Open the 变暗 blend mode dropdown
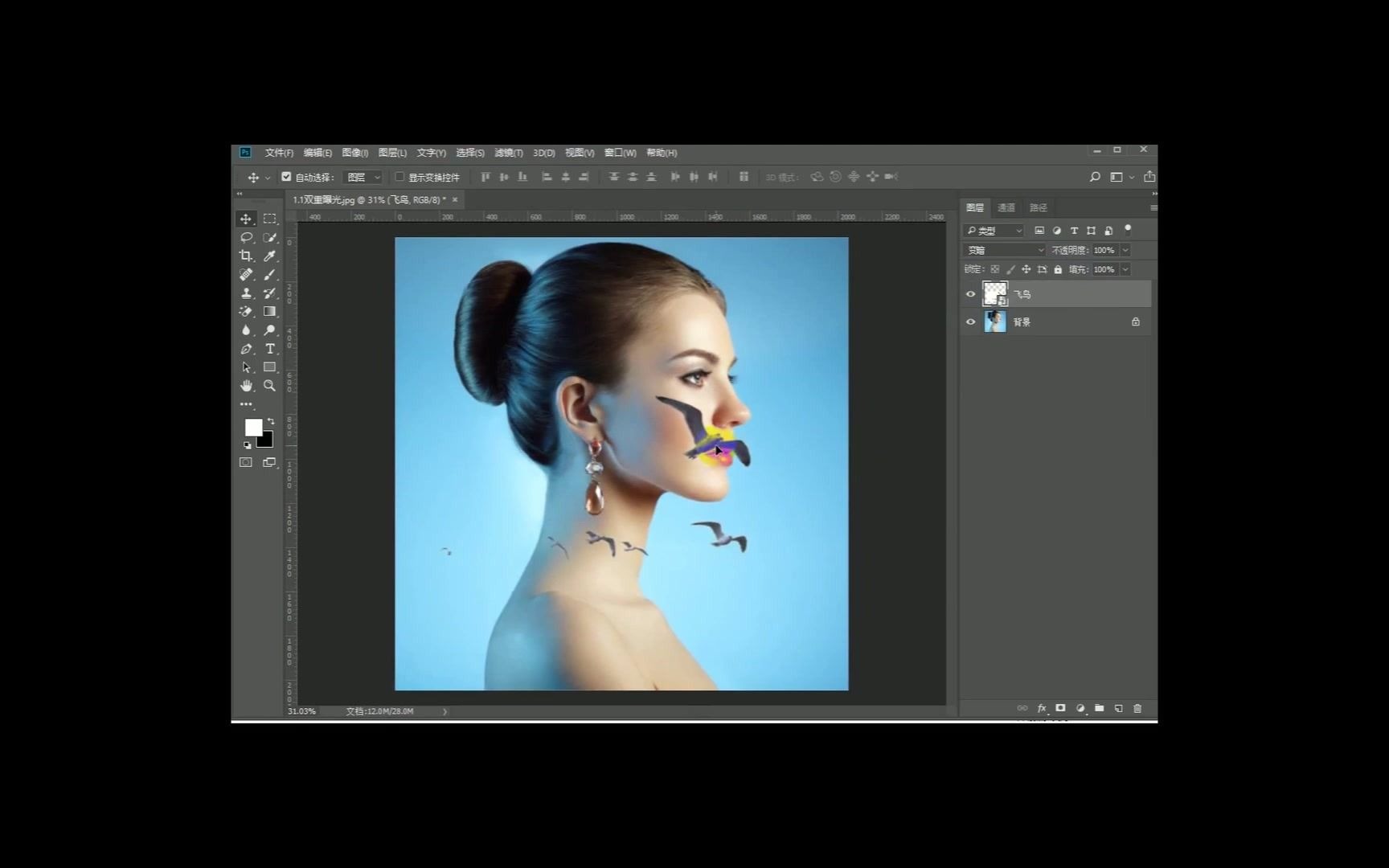Screen dimensions: 1389x868 coord(1005,250)
